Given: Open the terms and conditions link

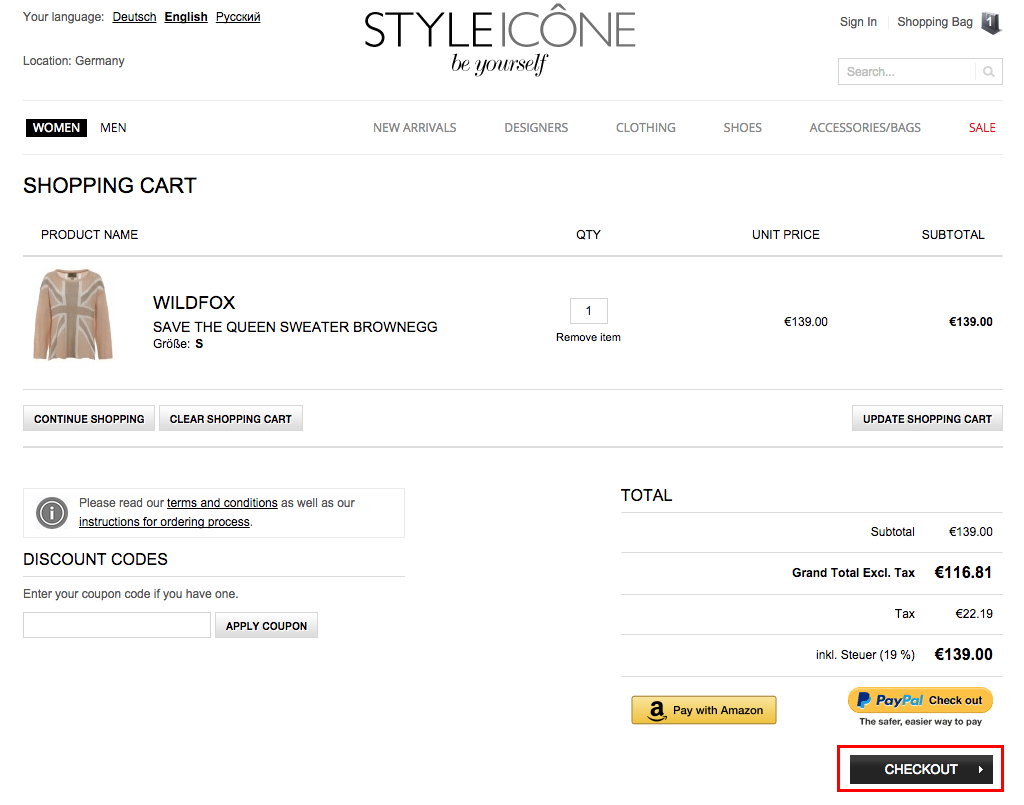Looking at the screenshot, I should click(x=222, y=503).
